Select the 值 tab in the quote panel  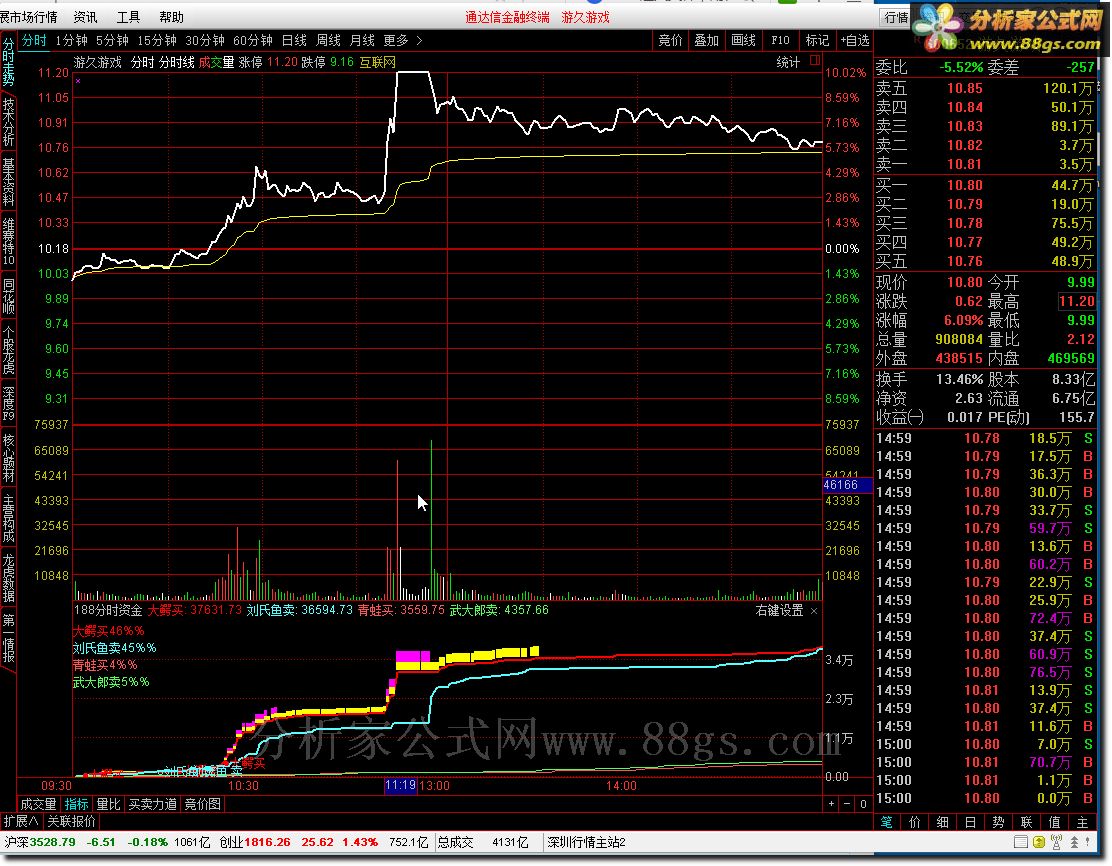click(x=1055, y=821)
